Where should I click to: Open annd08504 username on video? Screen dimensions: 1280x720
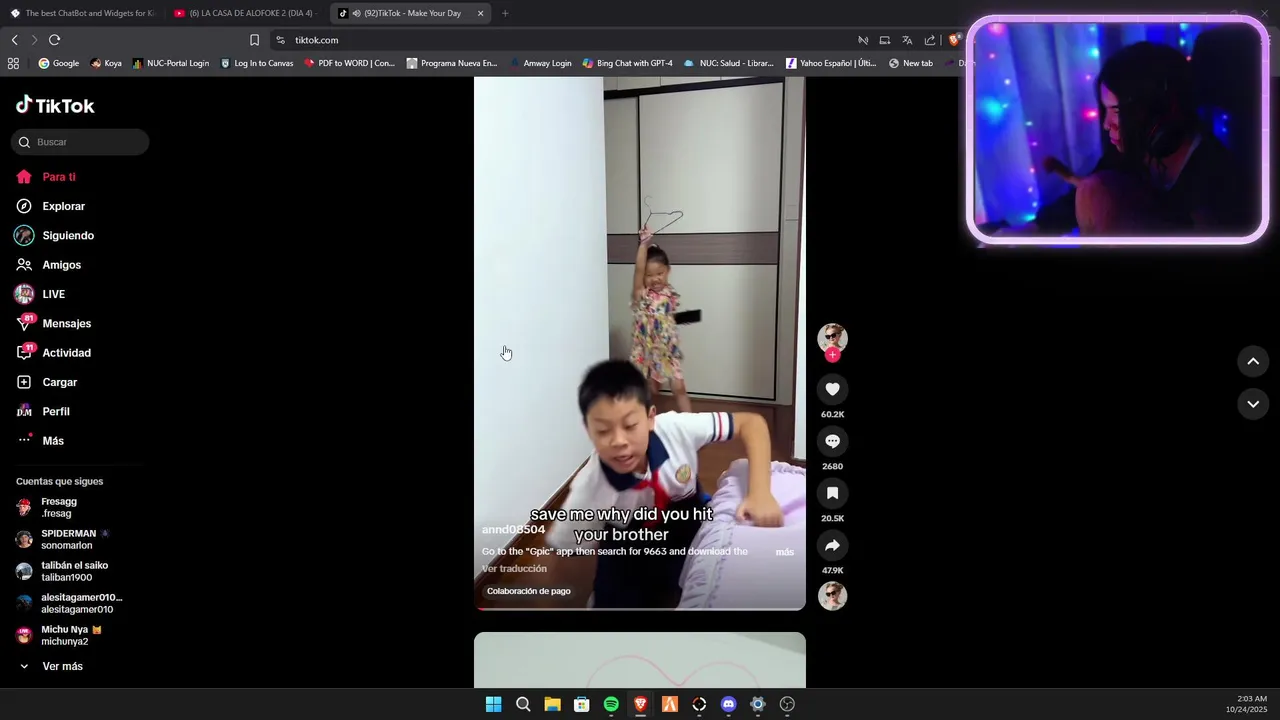pyautogui.click(x=513, y=529)
